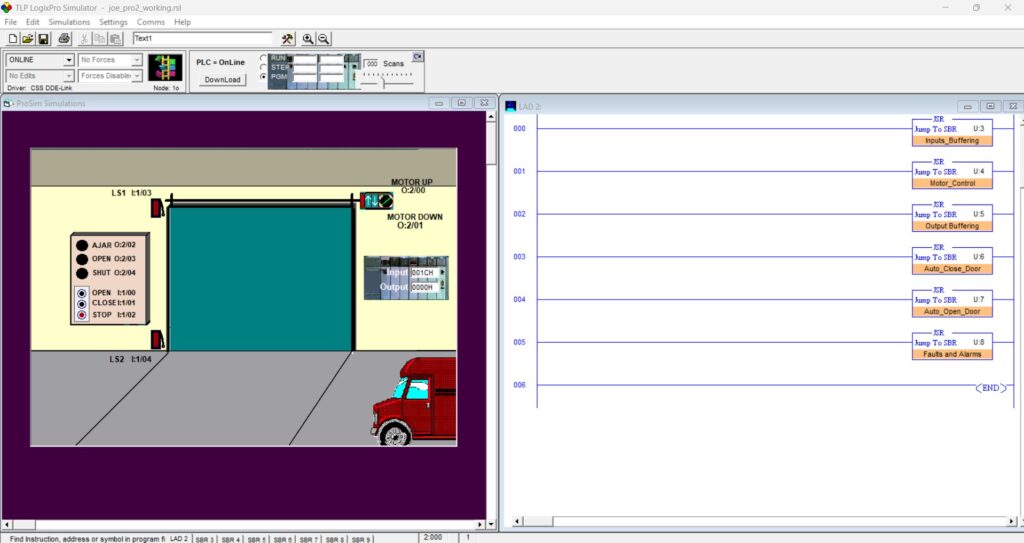Open a file using the folder icon
This screenshot has width=1024, height=543.
pos(27,39)
